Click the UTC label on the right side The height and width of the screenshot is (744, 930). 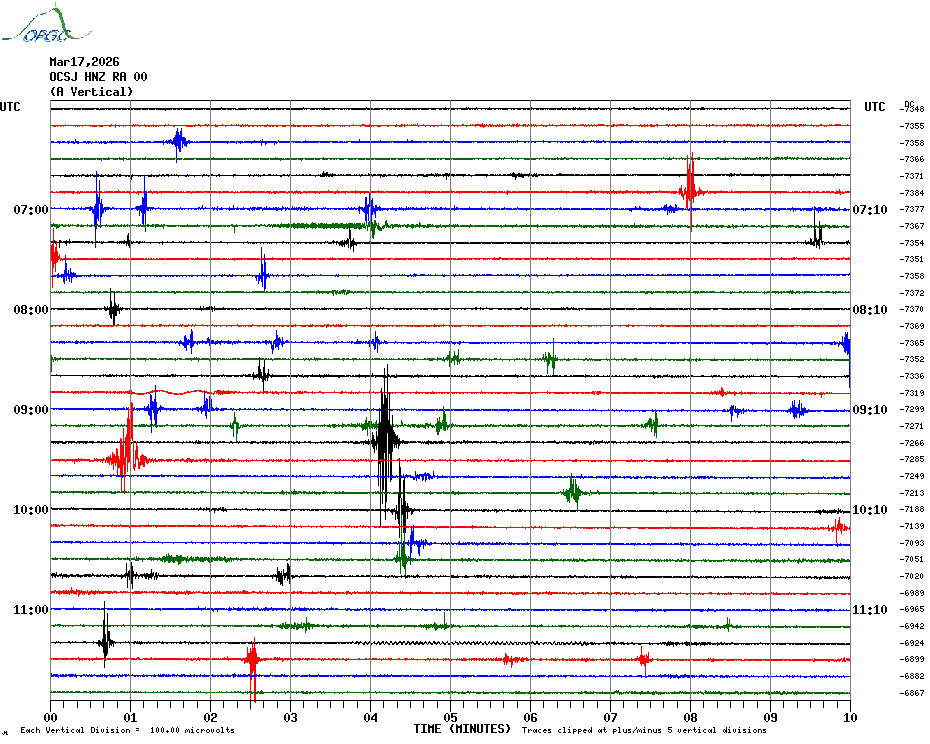(874, 107)
